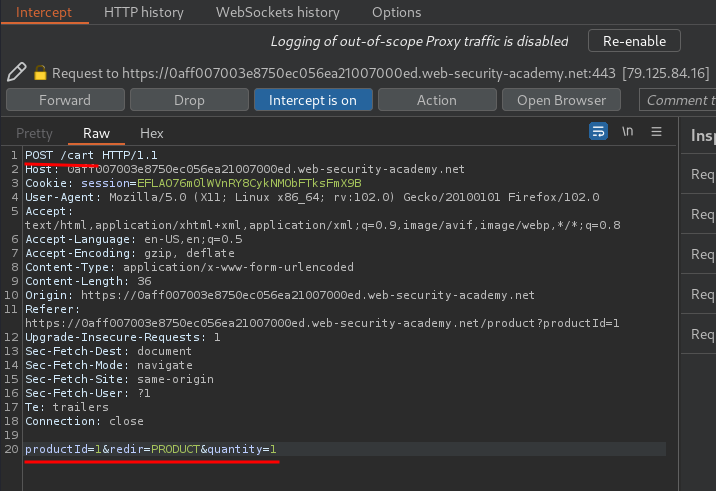Viewport: 716px width, 491px height.
Task: Click the Upgrade-Insecure-Requests header line
Action: [123, 337]
